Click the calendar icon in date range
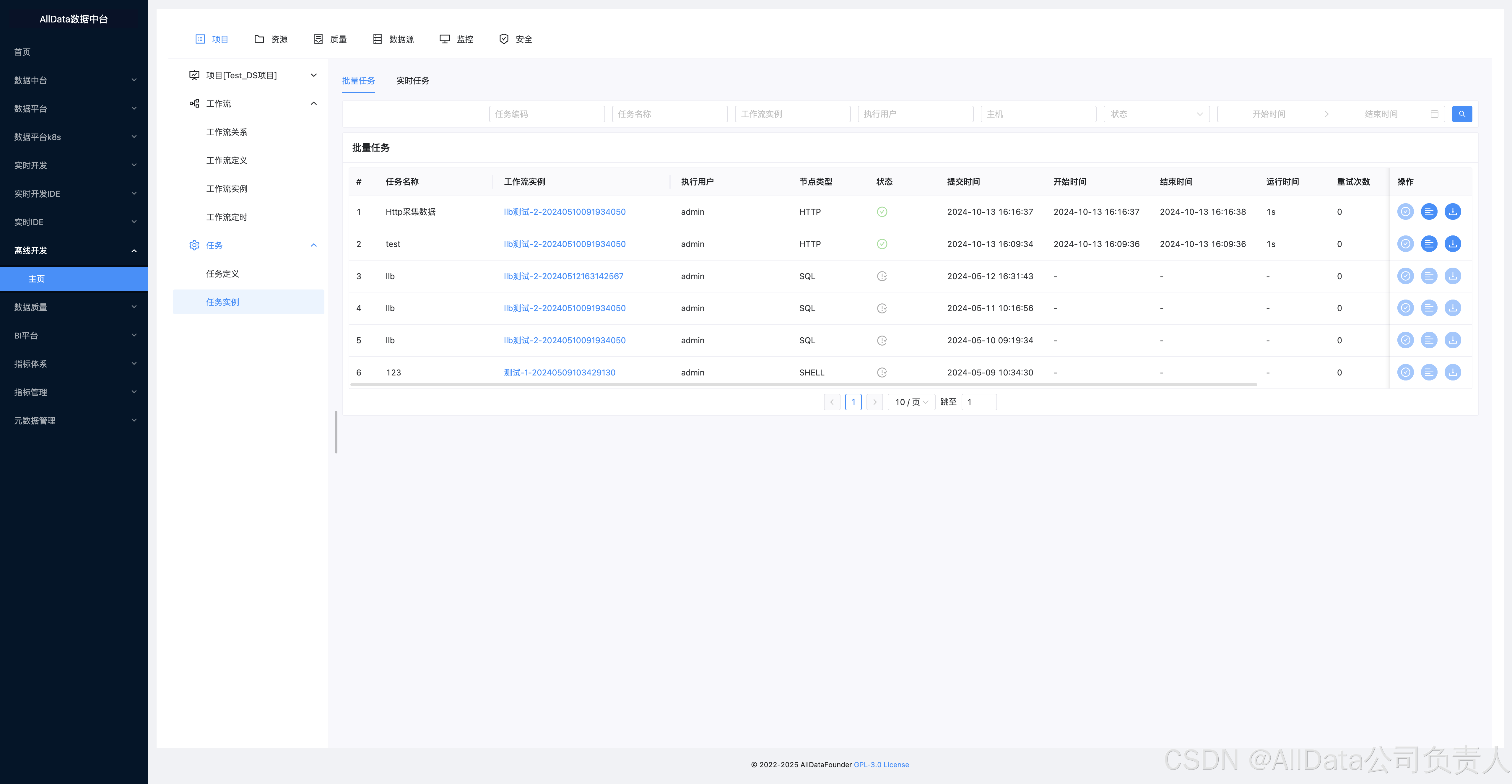Viewport: 1512px width, 784px height. tap(1434, 114)
